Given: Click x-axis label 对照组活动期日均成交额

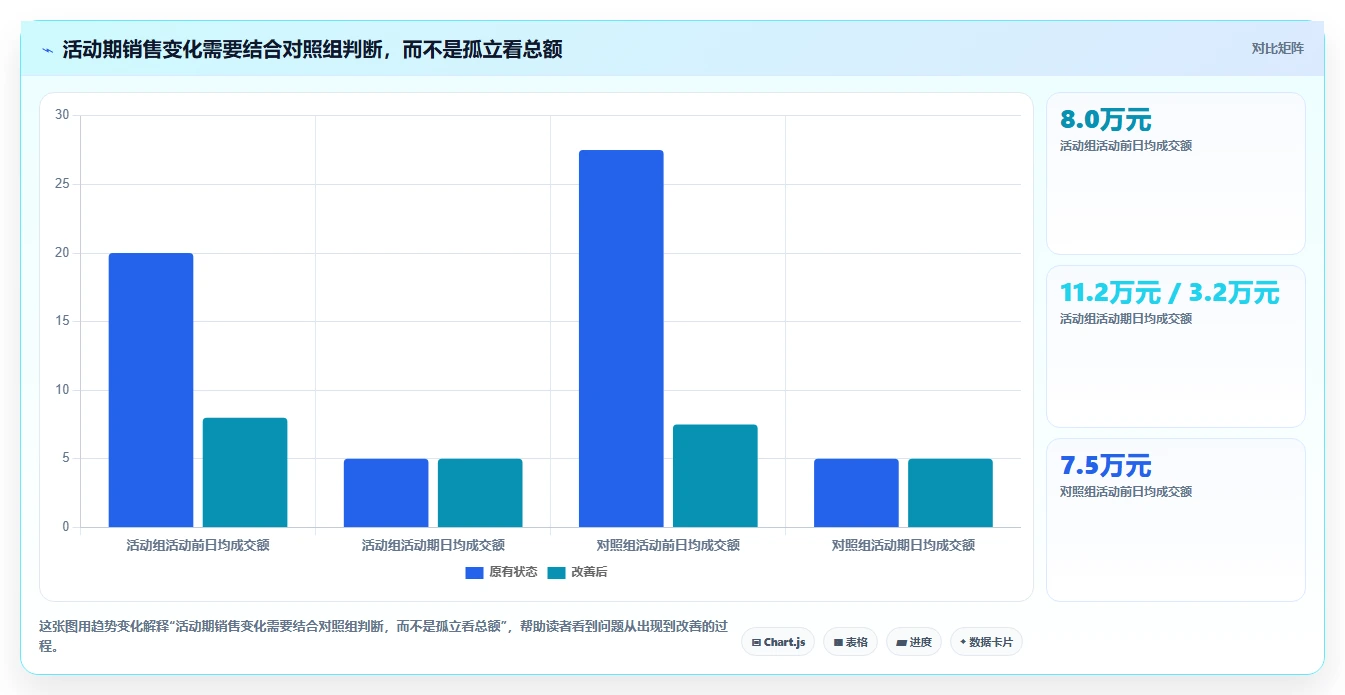Looking at the screenshot, I should coord(903,545).
